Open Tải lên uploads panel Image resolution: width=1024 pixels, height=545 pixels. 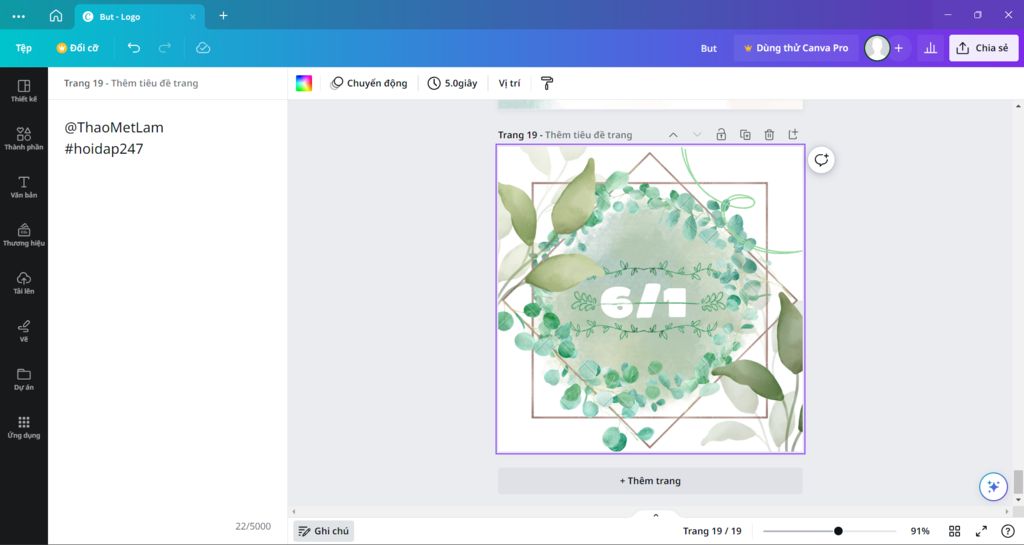coord(24,283)
